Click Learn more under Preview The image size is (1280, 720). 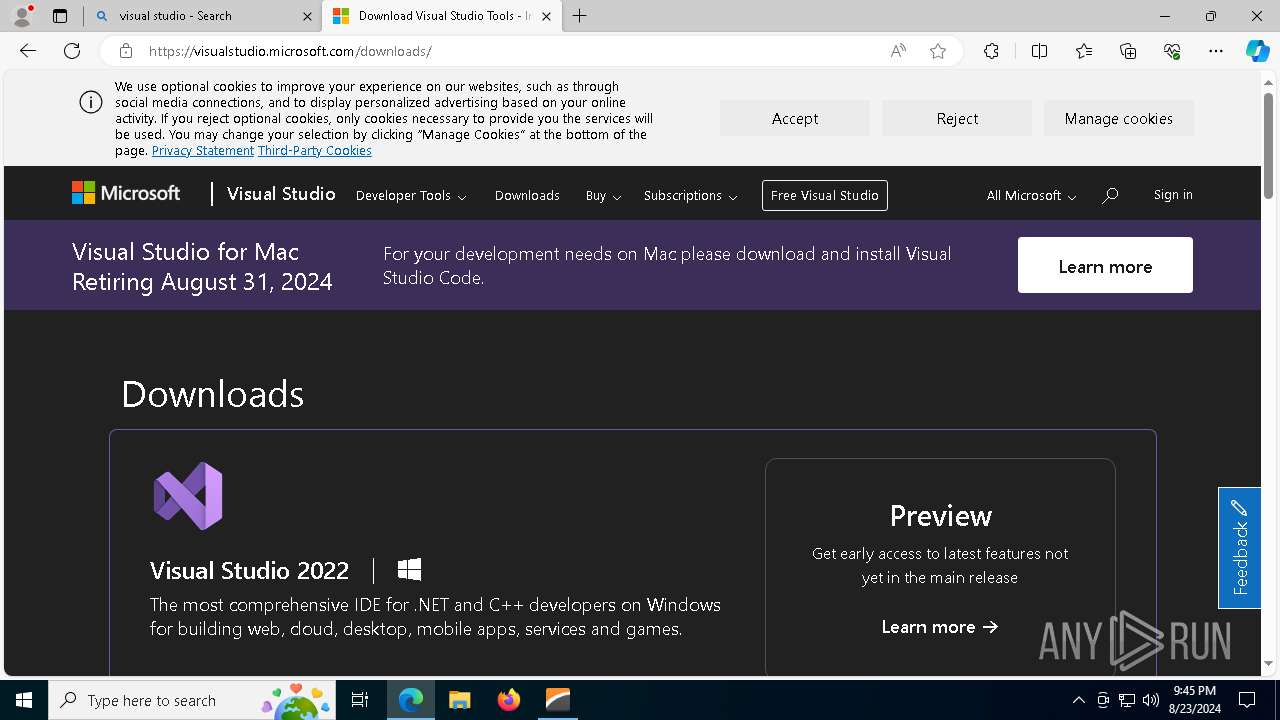940,627
